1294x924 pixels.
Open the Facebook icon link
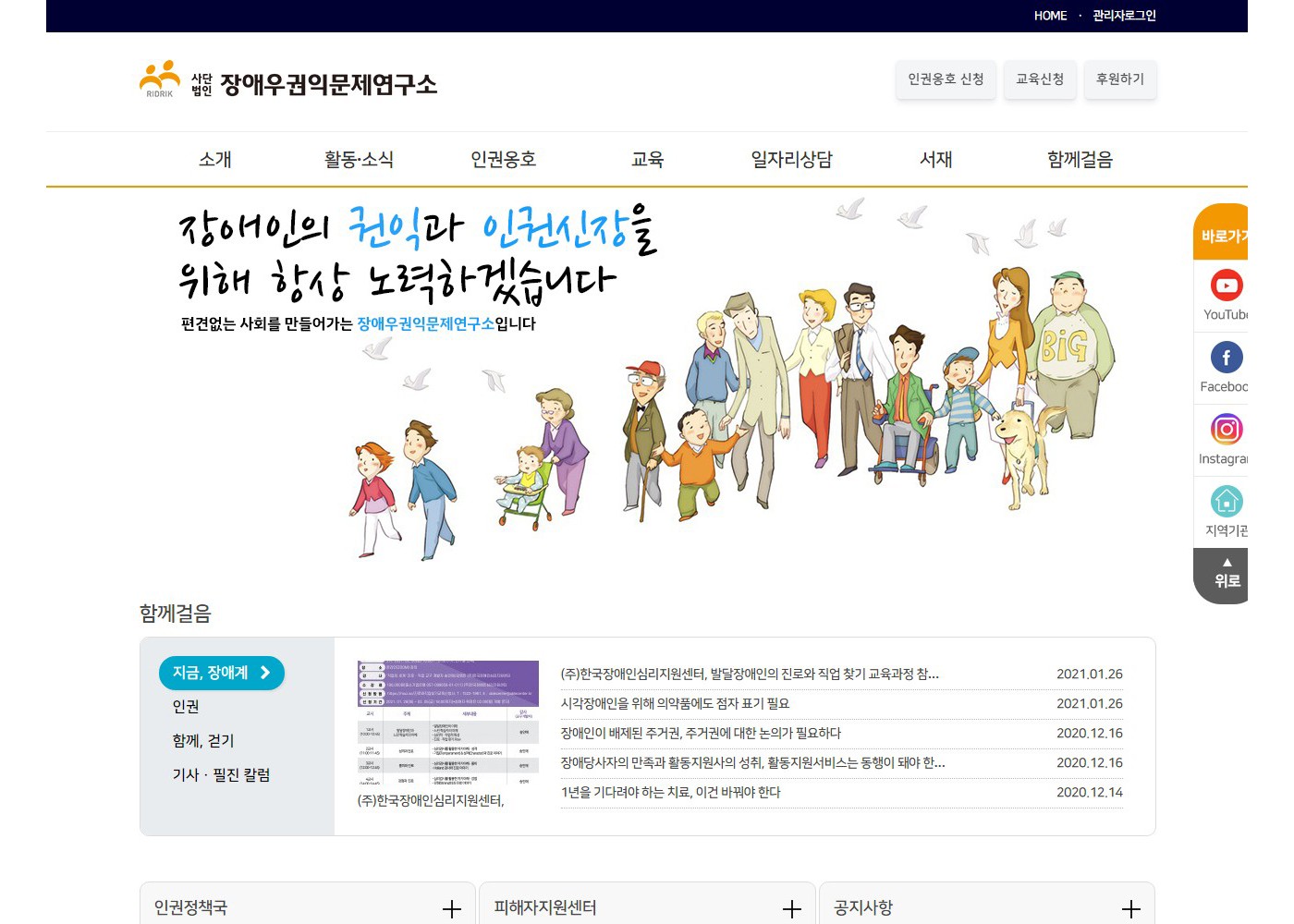(1226, 358)
